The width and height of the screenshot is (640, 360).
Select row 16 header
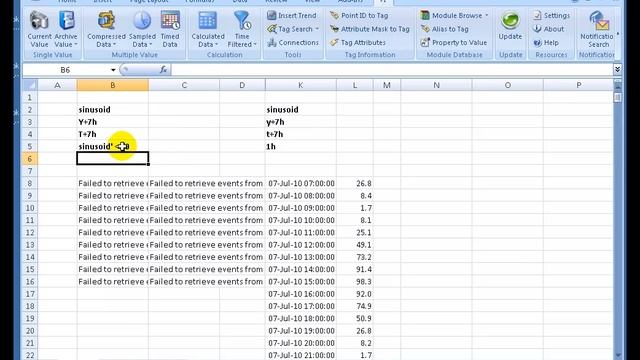[29, 282]
